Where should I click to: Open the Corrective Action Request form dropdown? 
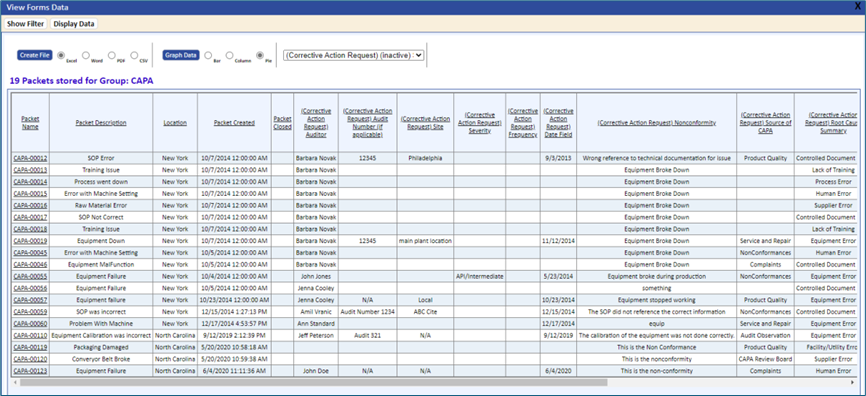[x=353, y=55]
